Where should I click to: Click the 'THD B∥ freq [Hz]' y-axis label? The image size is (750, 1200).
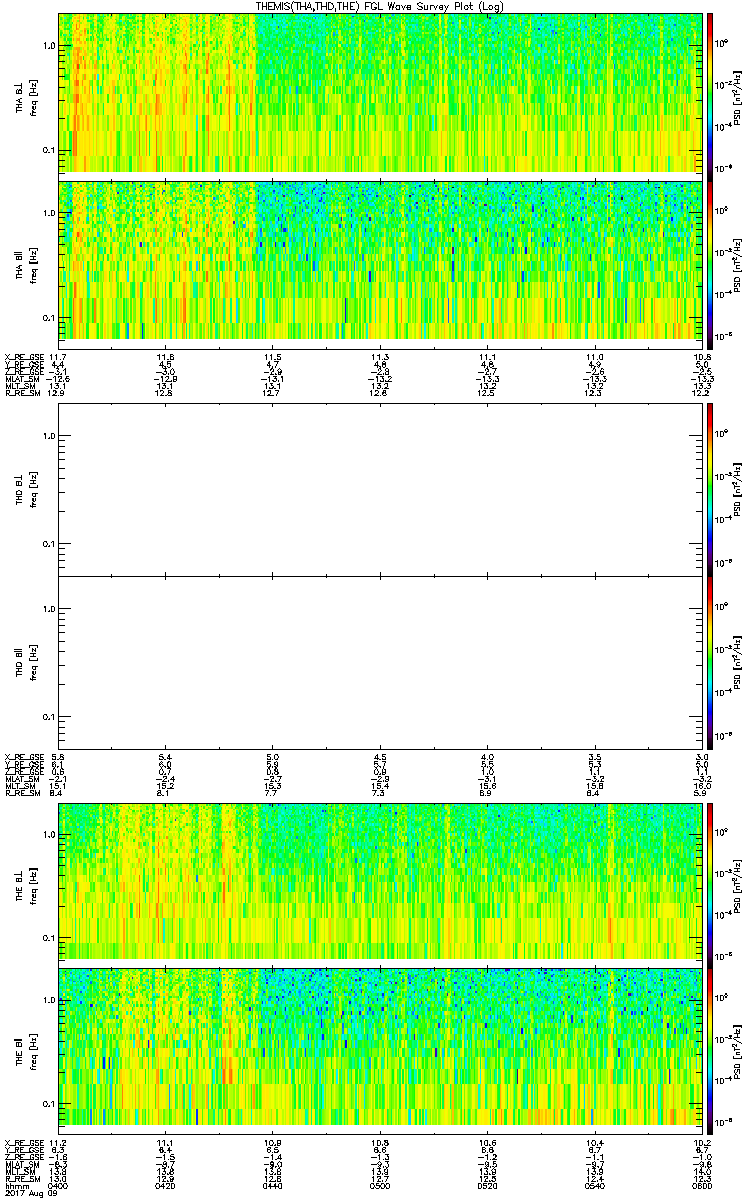(x=25, y=662)
